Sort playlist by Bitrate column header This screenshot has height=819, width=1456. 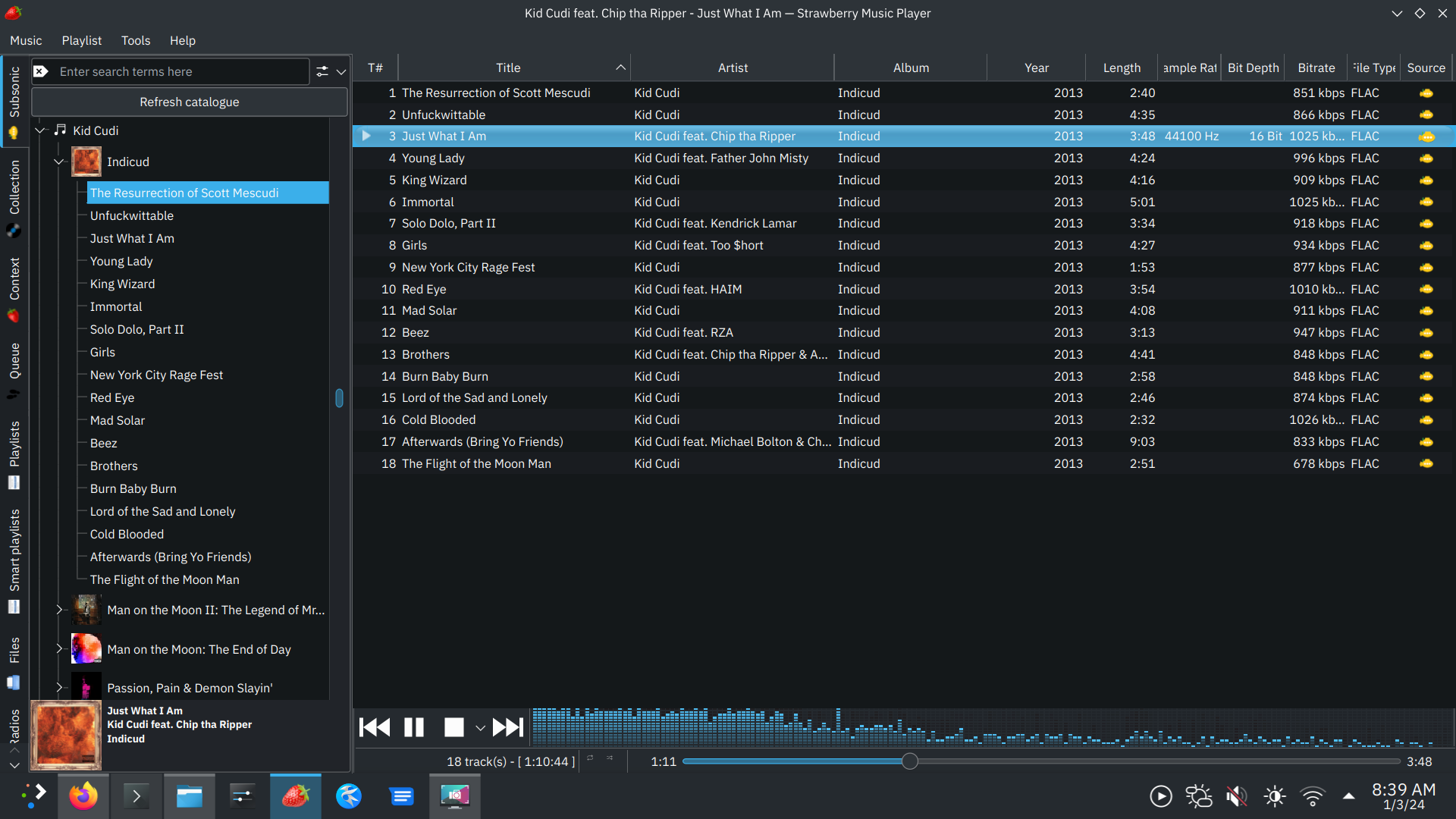[x=1316, y=67]
